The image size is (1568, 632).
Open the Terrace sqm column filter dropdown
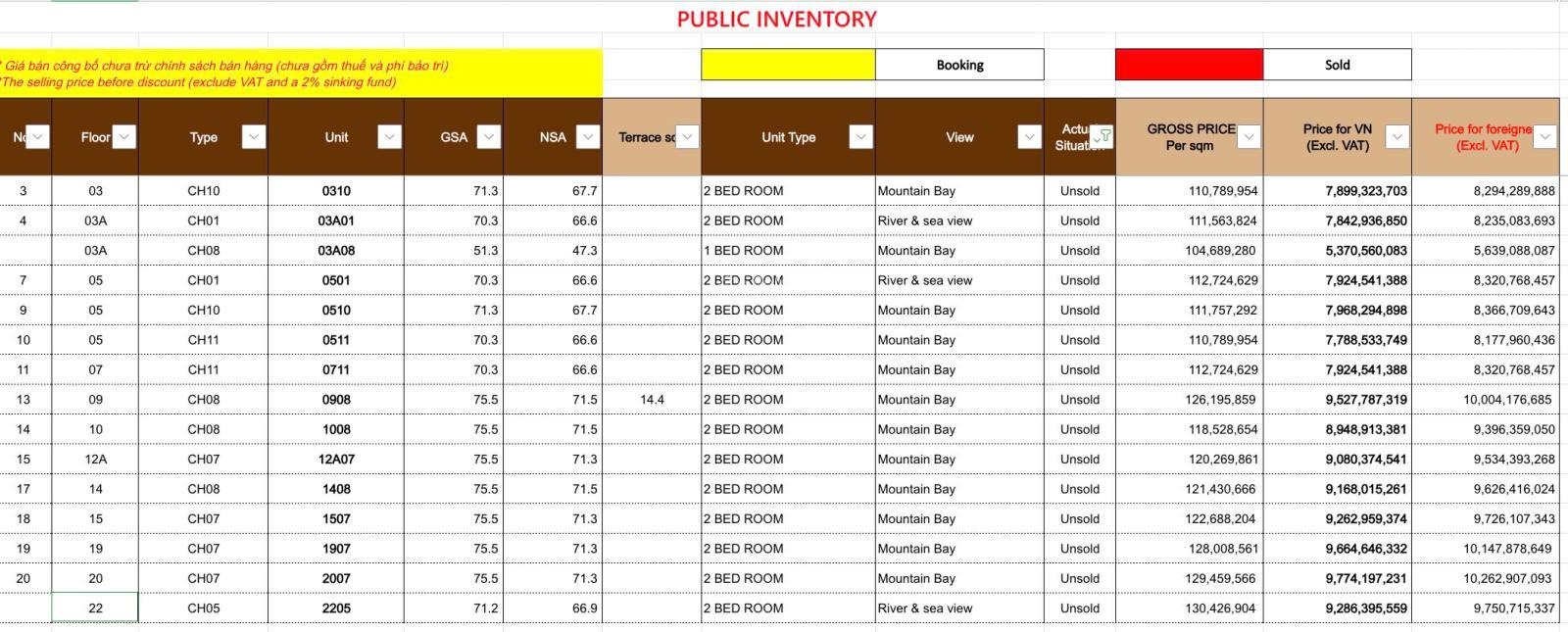[x=687, y=137]
